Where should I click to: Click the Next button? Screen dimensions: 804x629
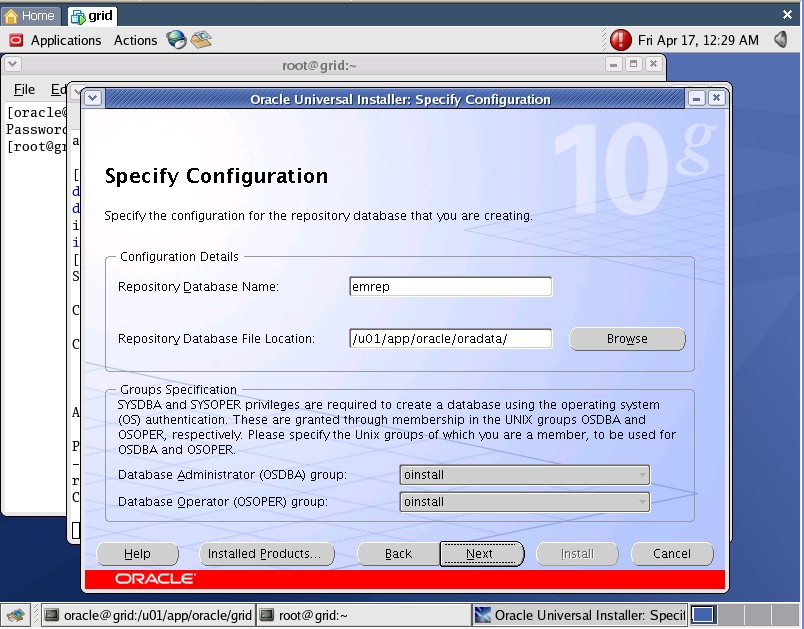[481, 554]
